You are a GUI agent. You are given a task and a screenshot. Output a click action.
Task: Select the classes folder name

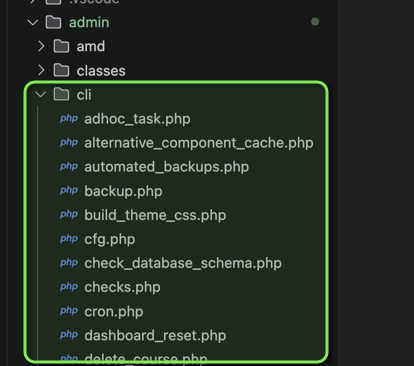[101, 71]
